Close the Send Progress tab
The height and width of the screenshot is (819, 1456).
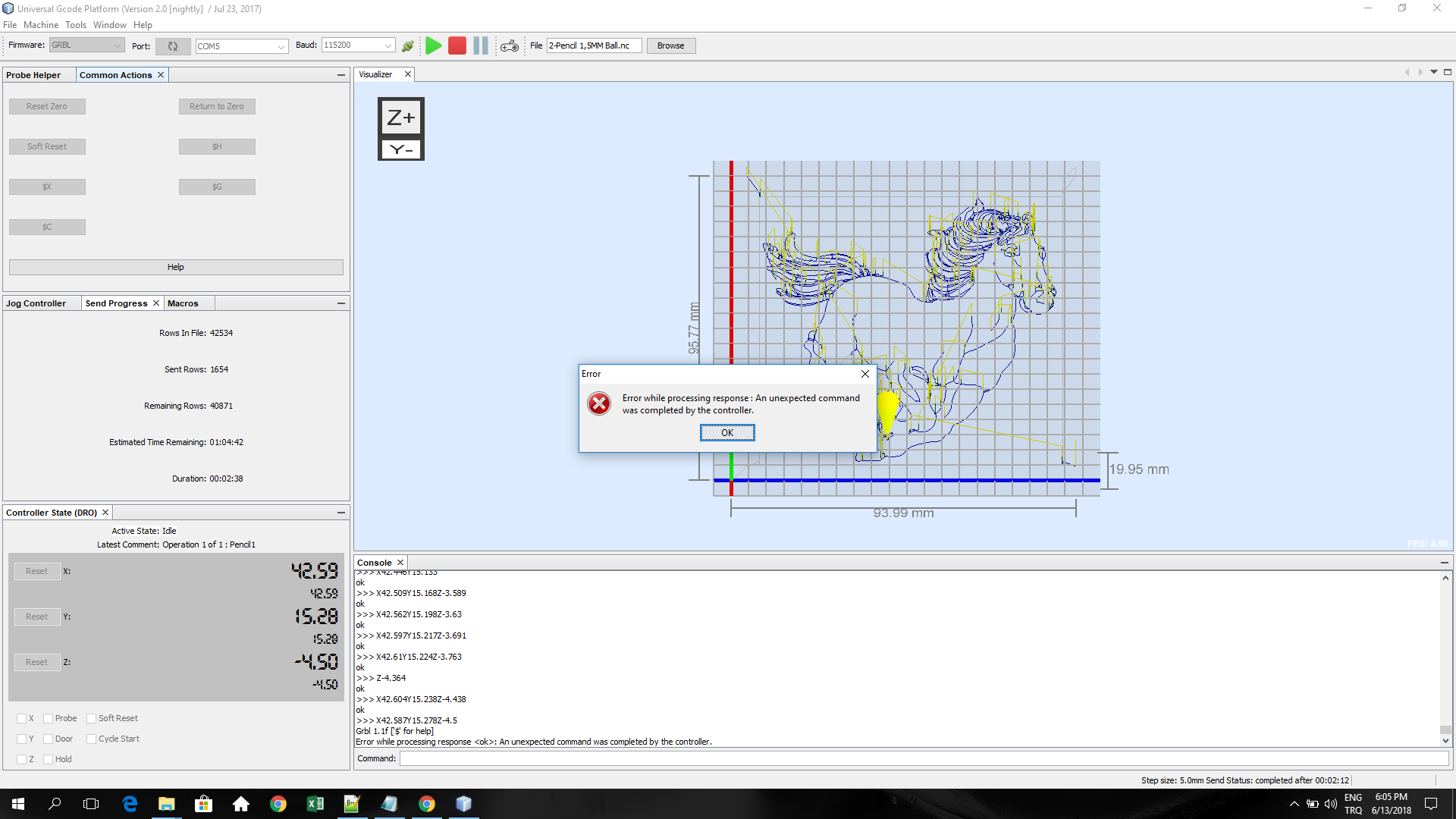[156, 303]
